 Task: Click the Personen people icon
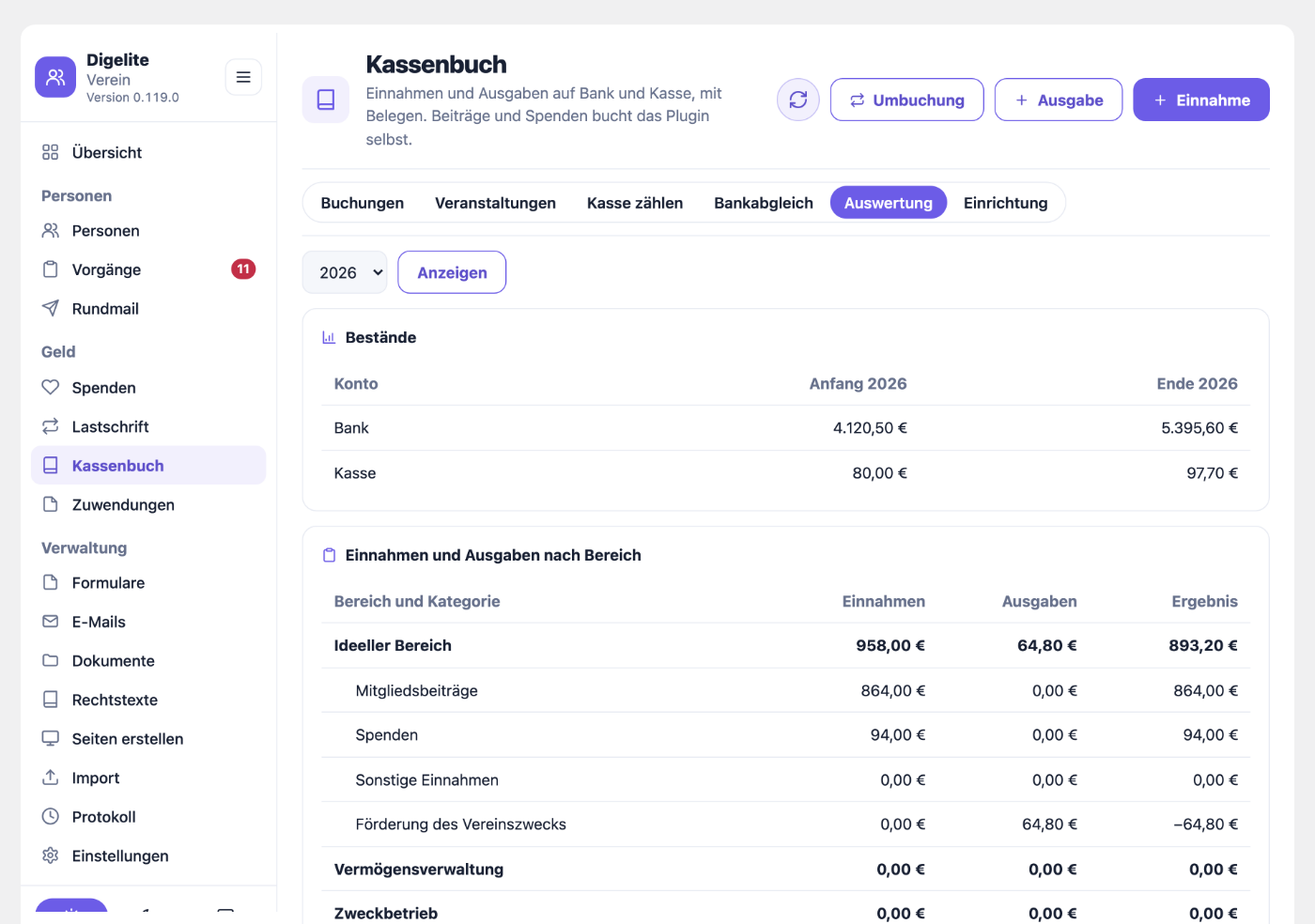[x=51, y=230]
